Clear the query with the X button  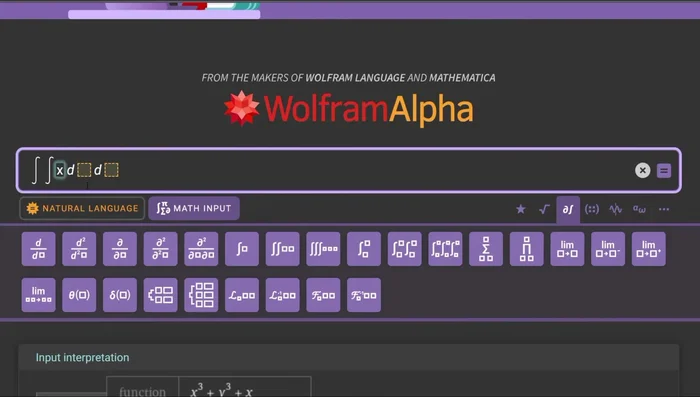642,170
